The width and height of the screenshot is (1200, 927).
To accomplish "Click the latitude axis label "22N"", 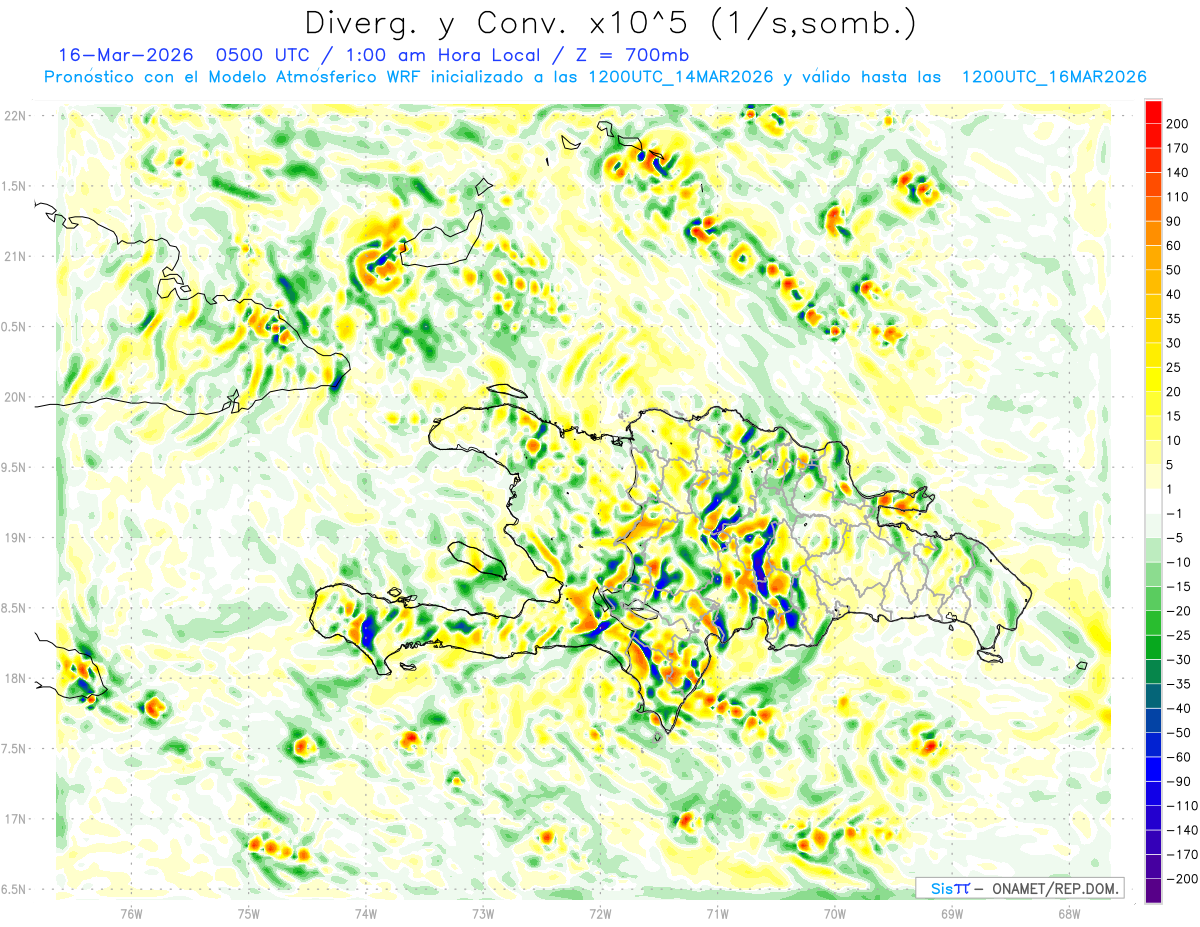I will click(13, 115).
